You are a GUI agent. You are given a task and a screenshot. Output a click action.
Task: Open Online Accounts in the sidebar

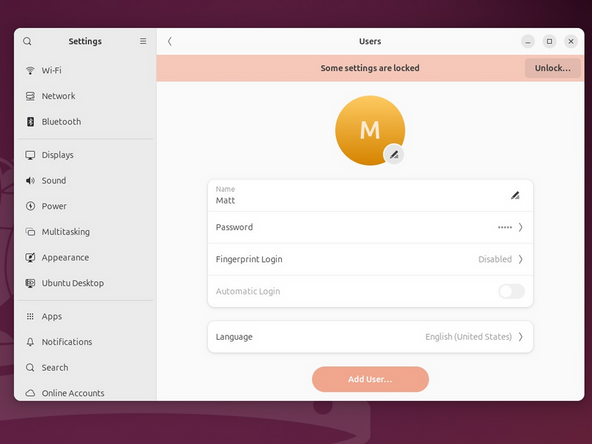click(x=85, y=393)
